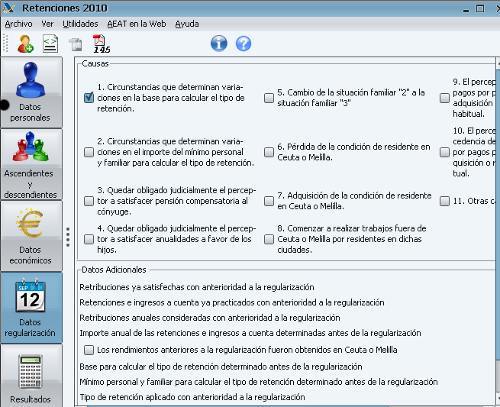Click 'Retribuciones ya satisfechas' label

197,287
